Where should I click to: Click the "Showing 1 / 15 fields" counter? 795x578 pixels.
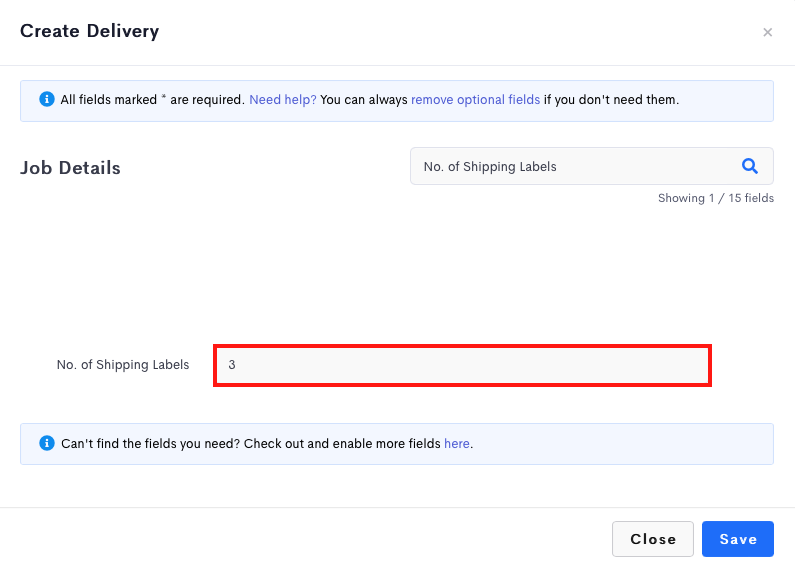pyautogui.click(x=715, y=198)
